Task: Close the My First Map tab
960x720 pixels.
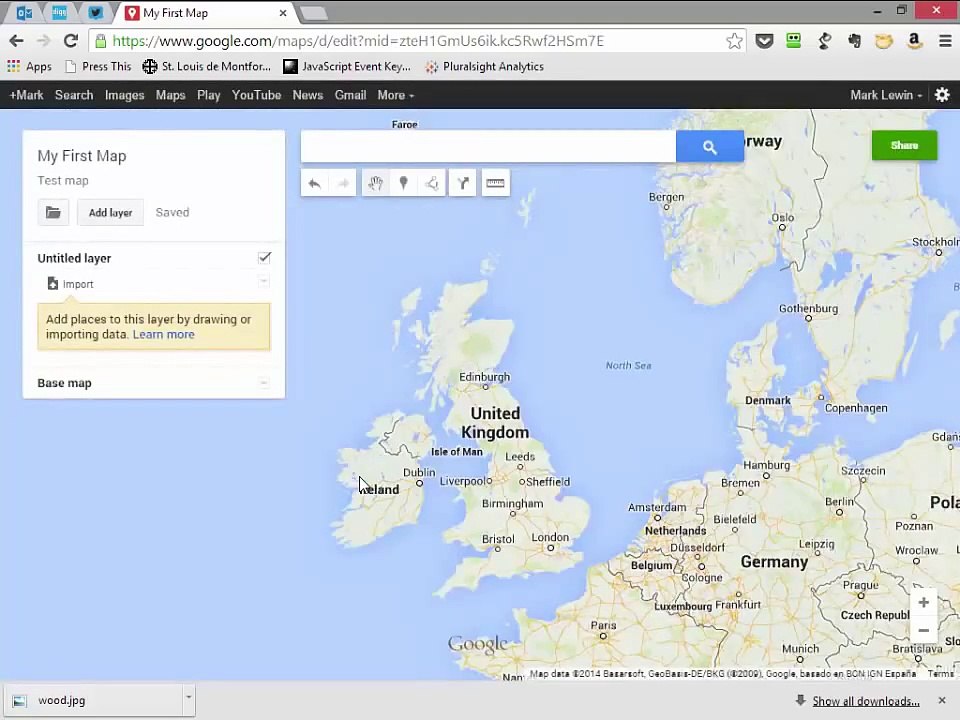Action: (x=283, y=13)
